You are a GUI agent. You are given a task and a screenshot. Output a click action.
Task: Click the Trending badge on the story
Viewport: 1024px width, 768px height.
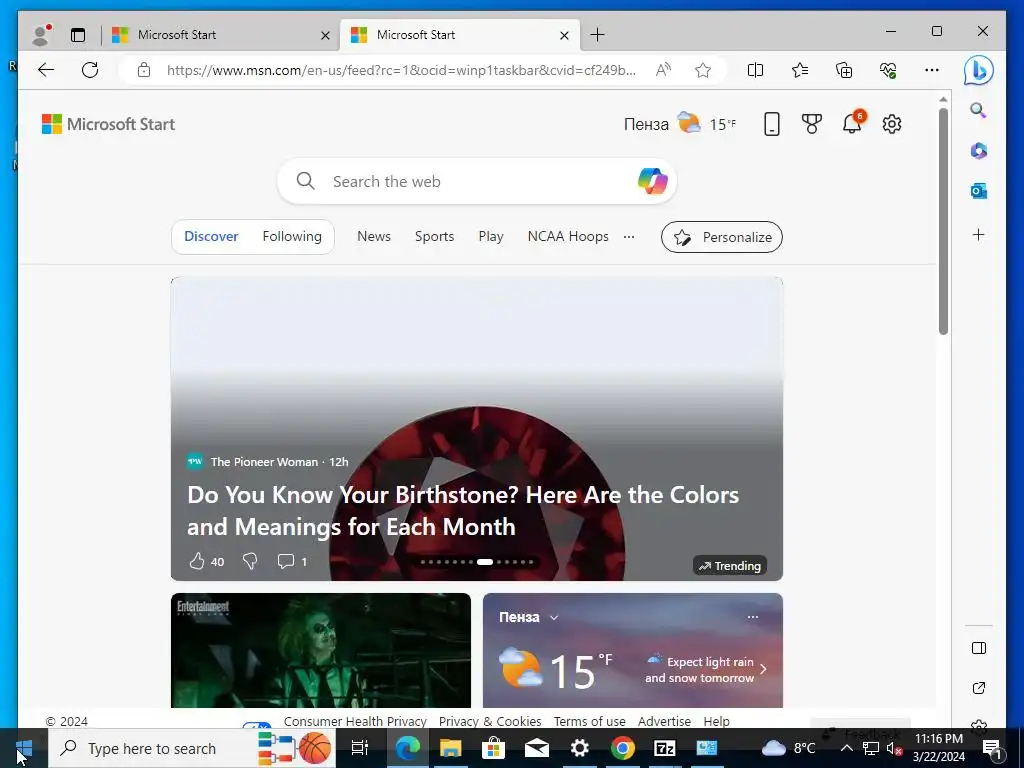tap(729, 566)
